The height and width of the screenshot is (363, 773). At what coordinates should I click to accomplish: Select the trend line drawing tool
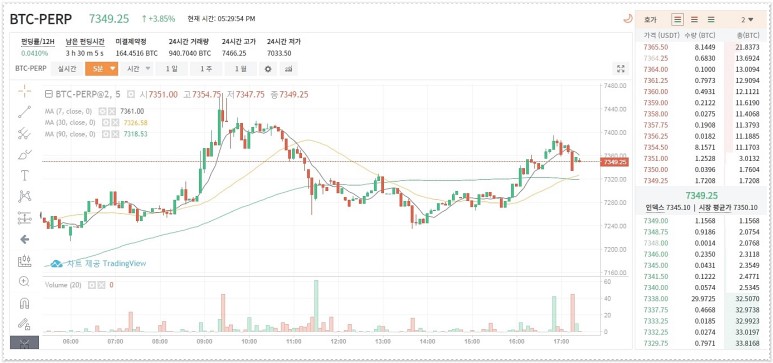pyautogui.click(x=24, y=111)
